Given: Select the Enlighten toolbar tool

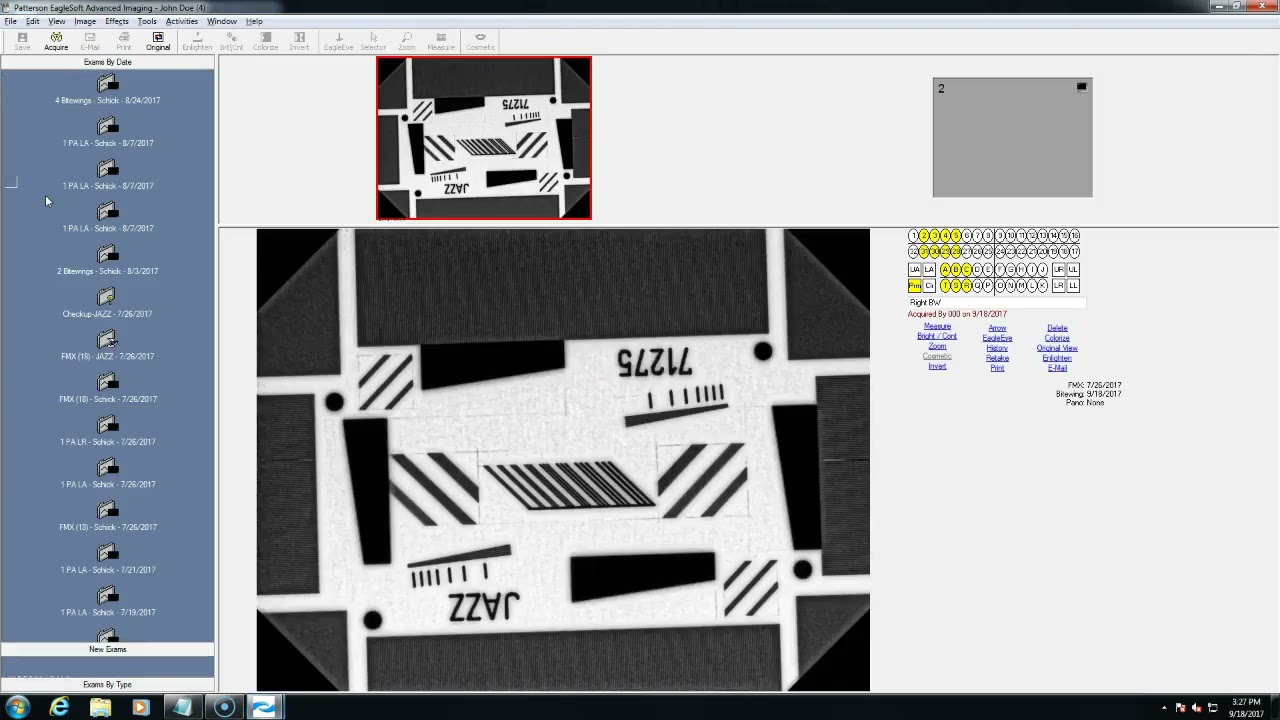Looking at the screenshot, I should coord(197,41).
